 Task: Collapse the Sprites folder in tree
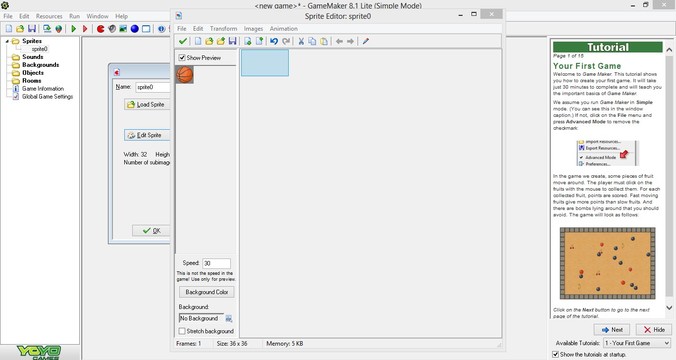point(7,41)
